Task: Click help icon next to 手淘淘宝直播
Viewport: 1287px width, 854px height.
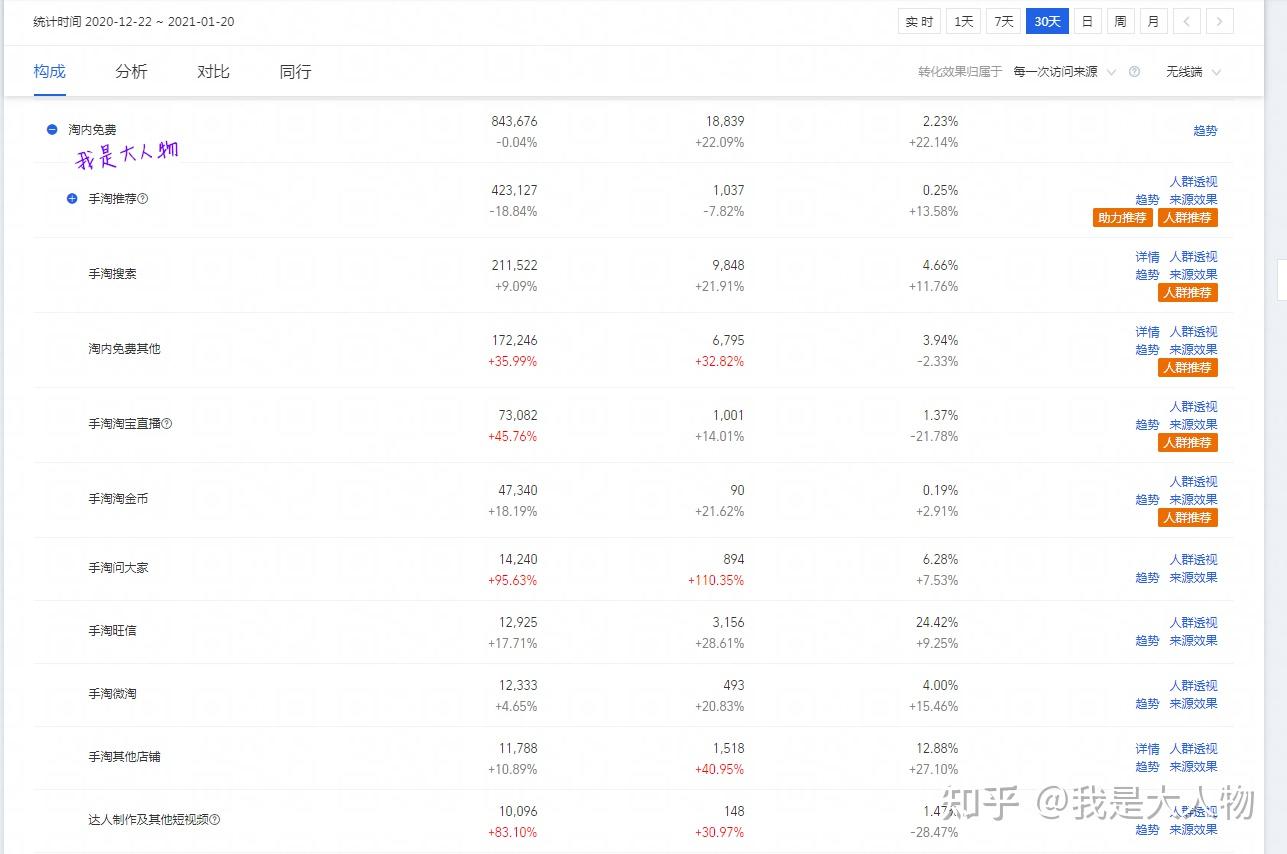Action: pos(167,424)
